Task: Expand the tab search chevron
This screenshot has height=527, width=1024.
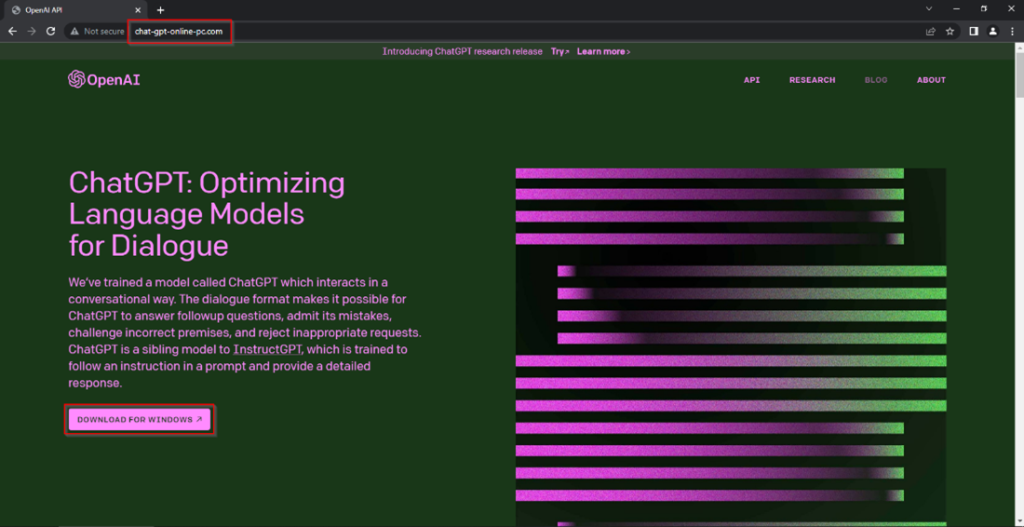Action: [929, 9]
